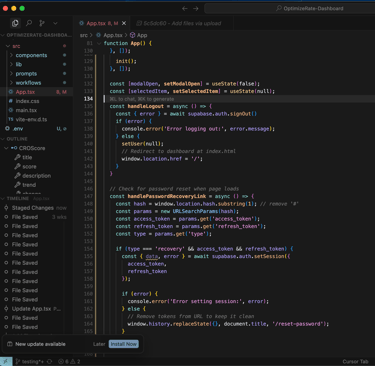Click 'setModalOpen' on line 132
The width and height of the screenshot is (375, 366).
pos(182,84)
